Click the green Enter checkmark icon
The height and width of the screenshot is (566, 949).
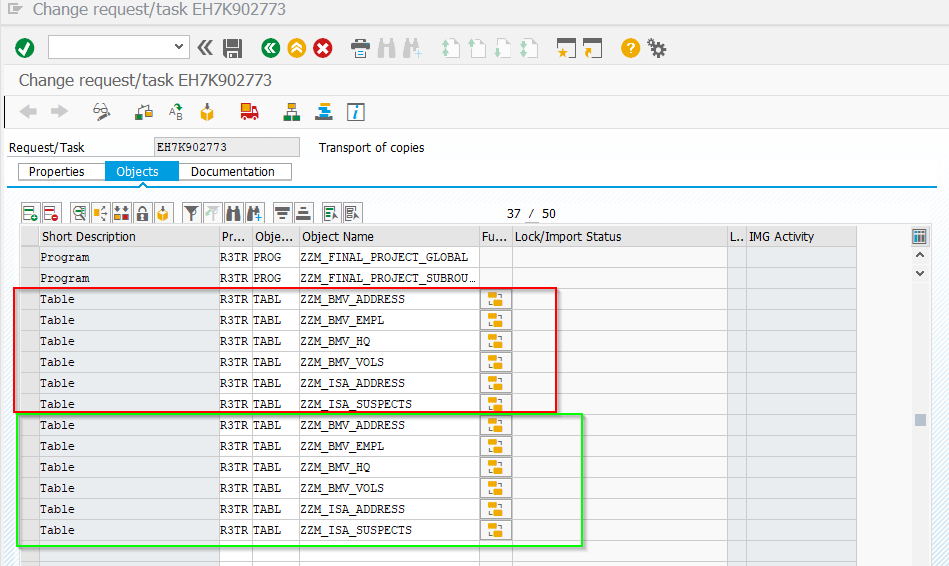coord(25,48)
